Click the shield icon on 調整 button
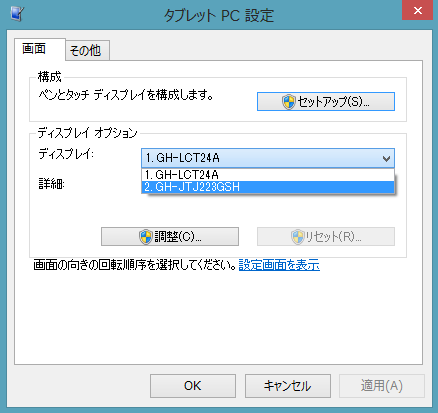This screenshot has height=413, width=438. 146,237
